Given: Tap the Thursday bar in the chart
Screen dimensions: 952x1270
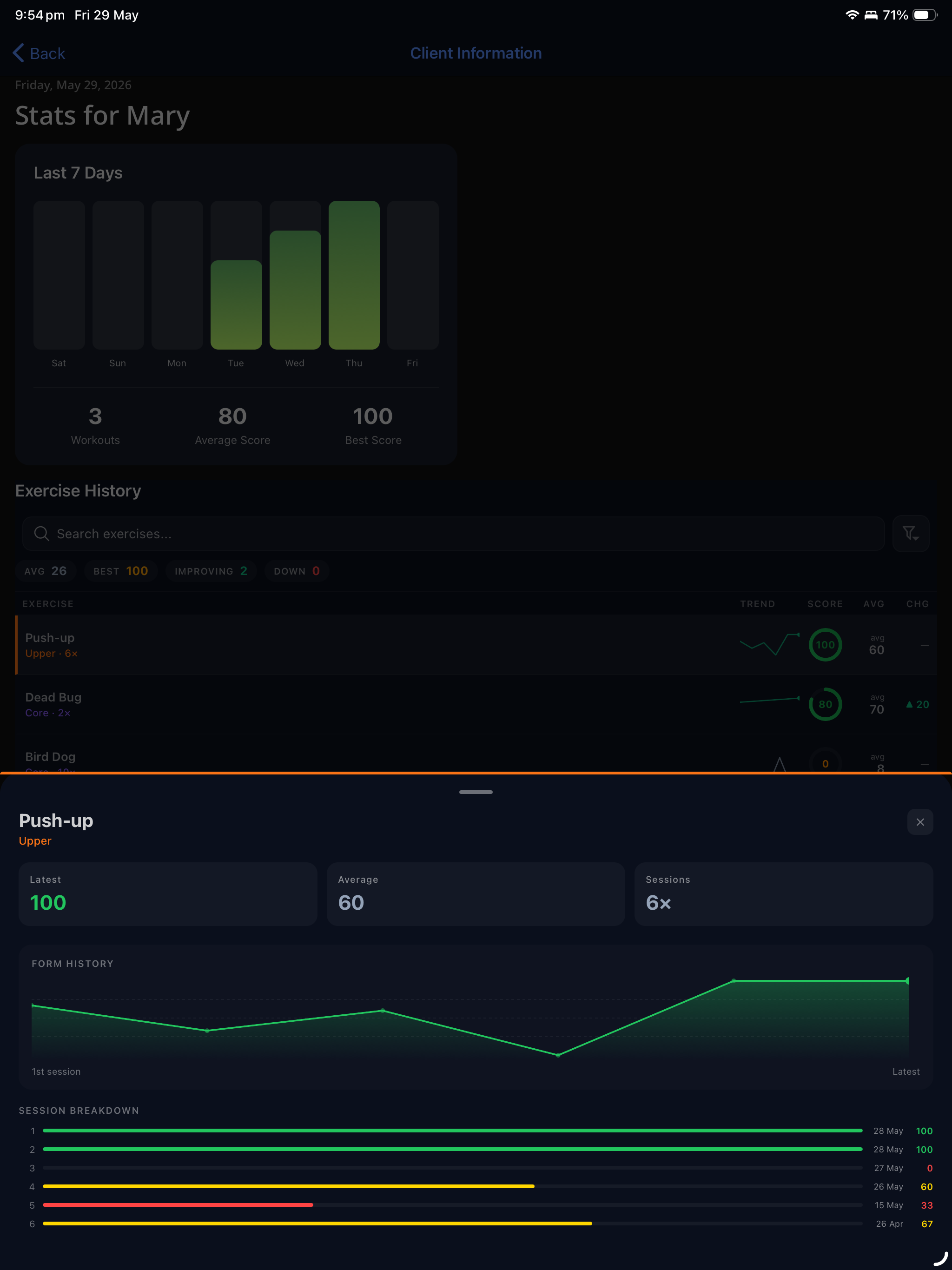Looking at the screenshot, I should (354, 275).
